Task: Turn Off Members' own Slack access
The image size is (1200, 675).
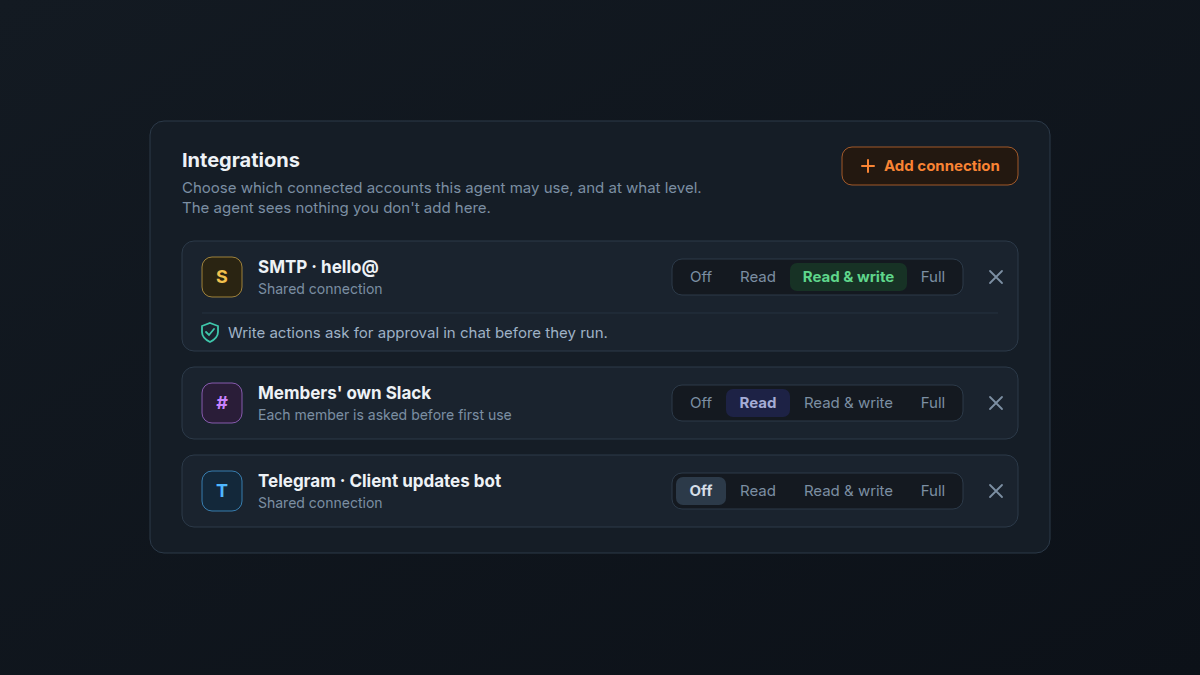Action: [x=701, y=403]
